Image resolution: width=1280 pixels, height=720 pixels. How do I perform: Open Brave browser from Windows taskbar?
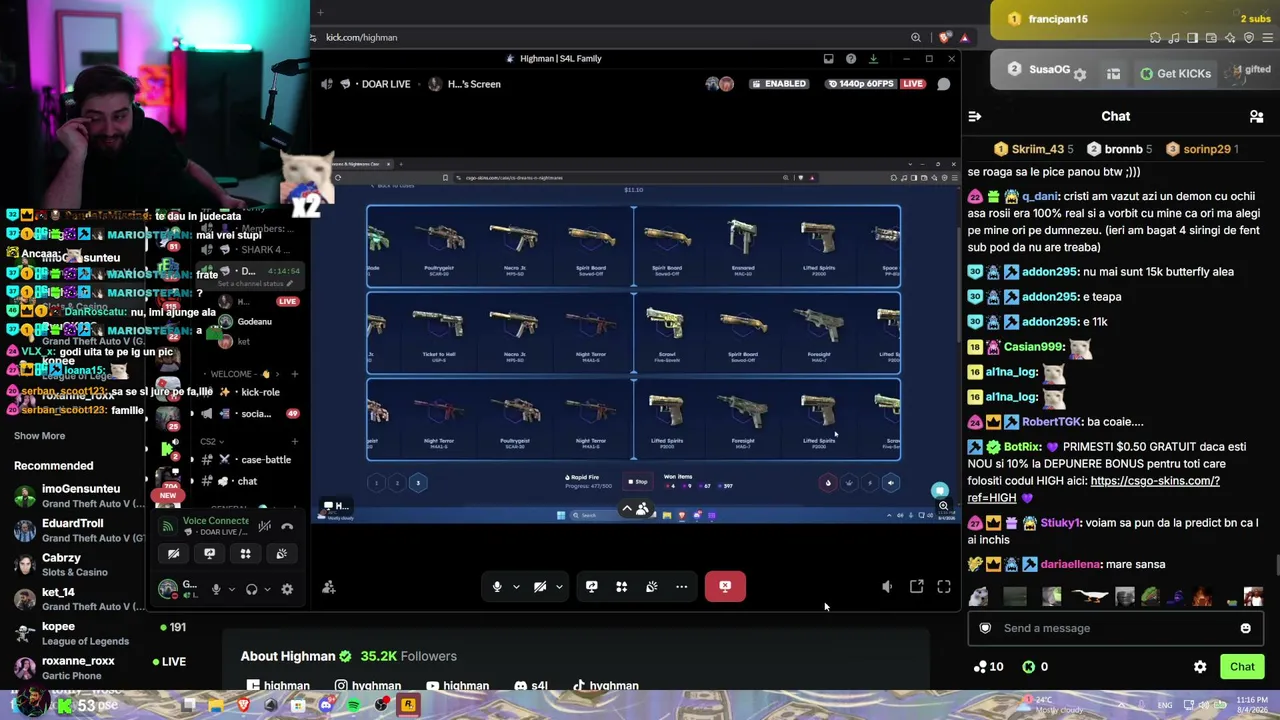(243, 706)
